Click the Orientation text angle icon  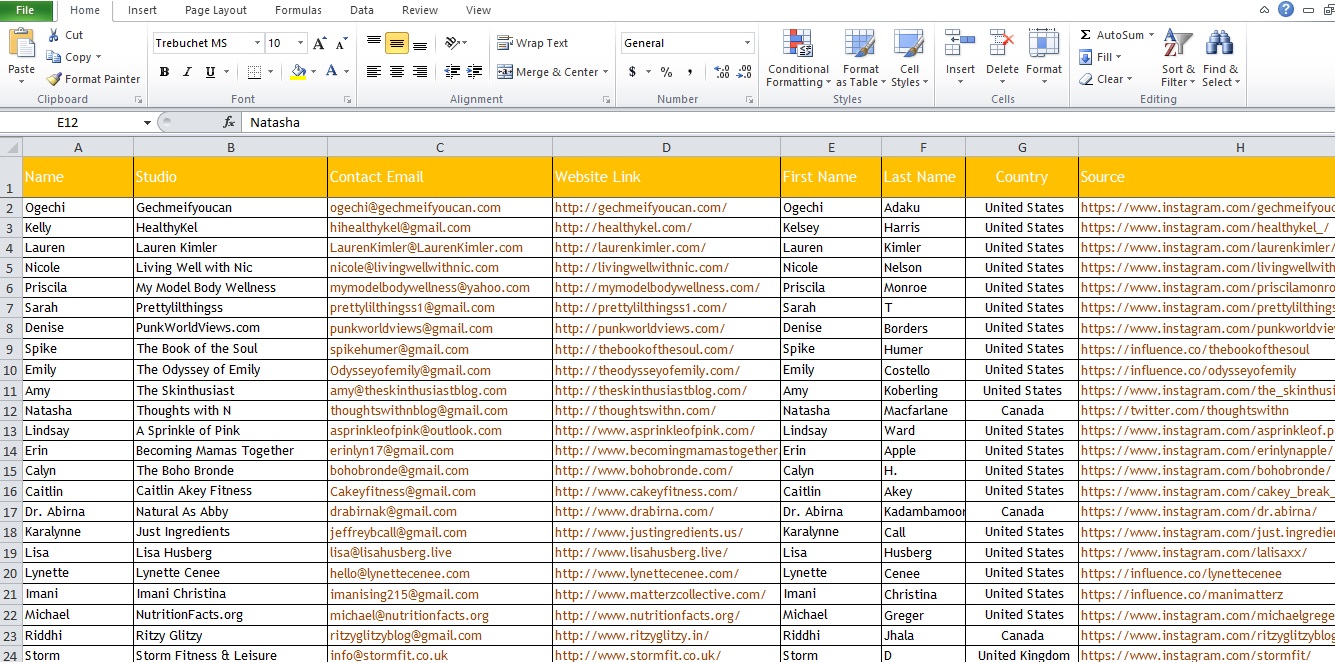pos(452,43)
